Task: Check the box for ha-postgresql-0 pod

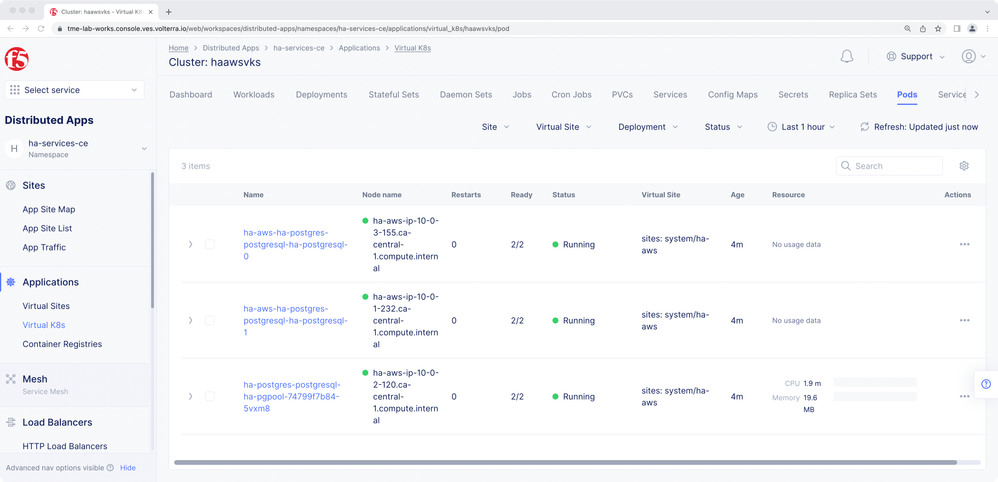Action: click(210, 244)
